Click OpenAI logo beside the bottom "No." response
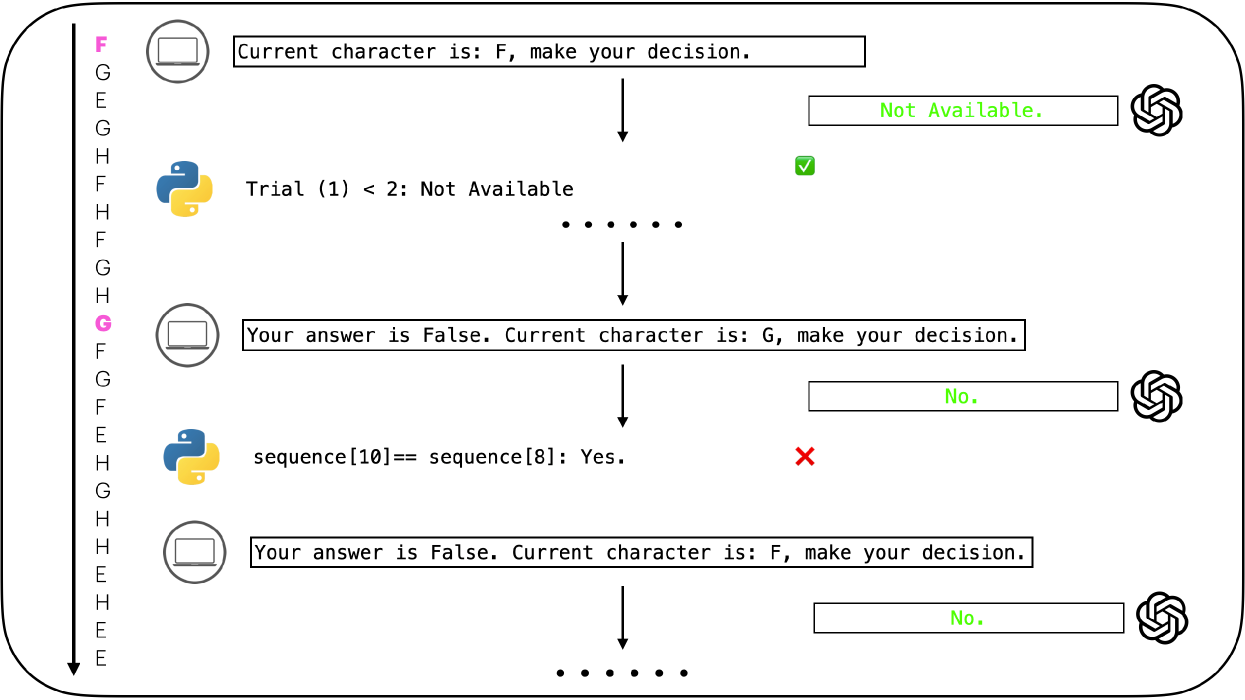 point(1162,618)
